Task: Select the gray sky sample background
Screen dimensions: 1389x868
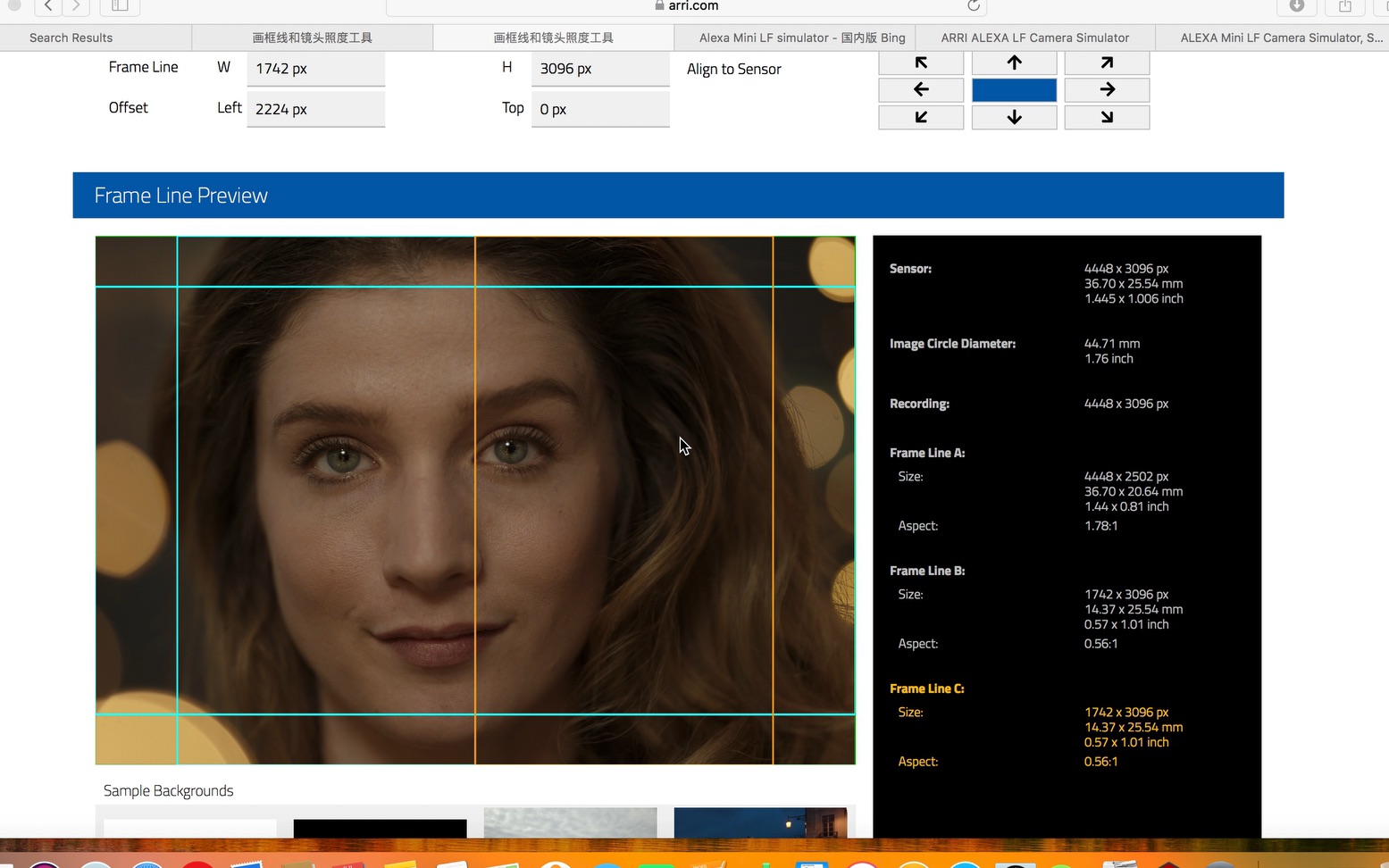Action: pyautogui.click(x=570, y=822)
